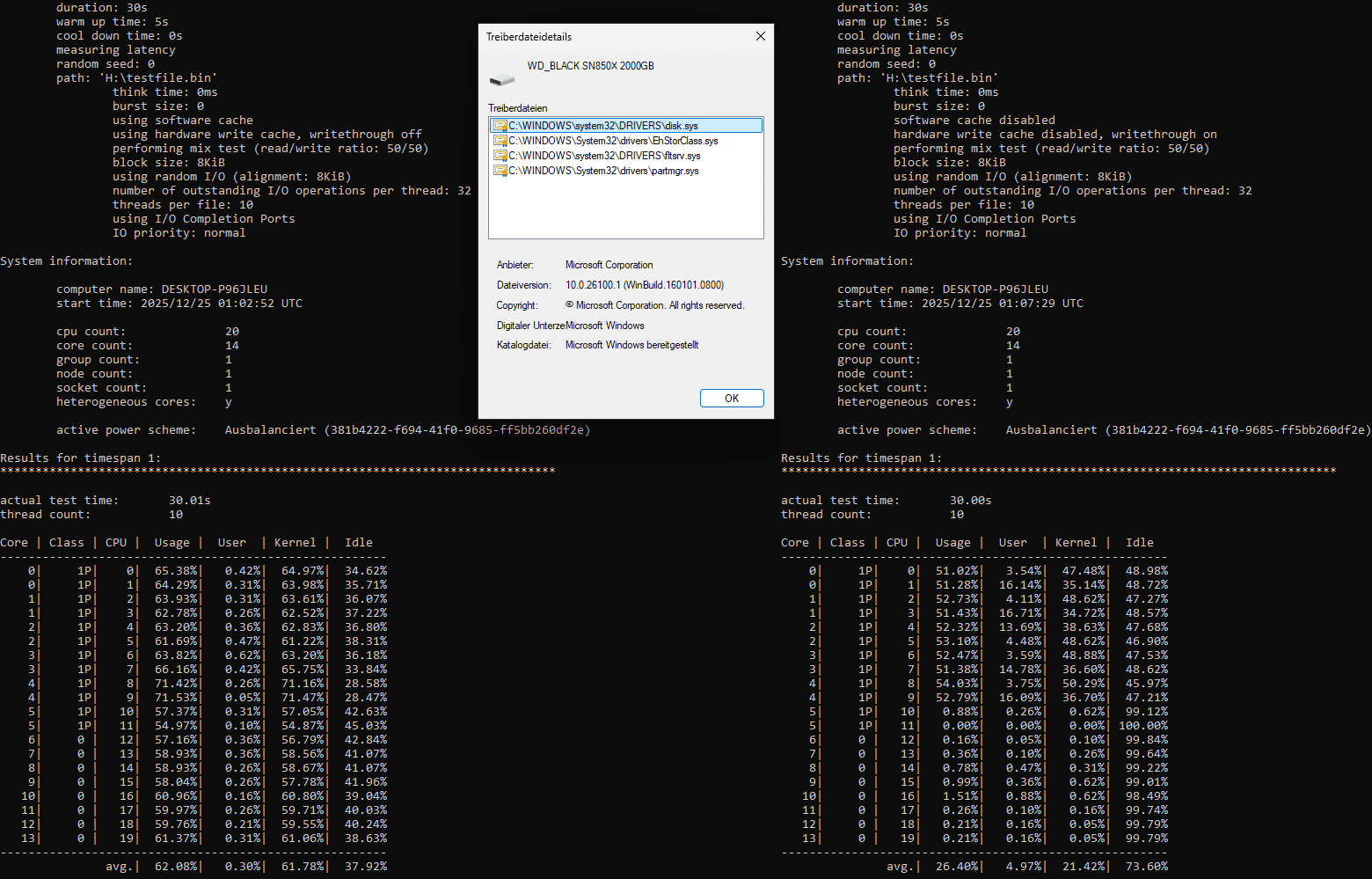
Task: Close the Treiberdateidetails dialog
Action: [761, 36]
